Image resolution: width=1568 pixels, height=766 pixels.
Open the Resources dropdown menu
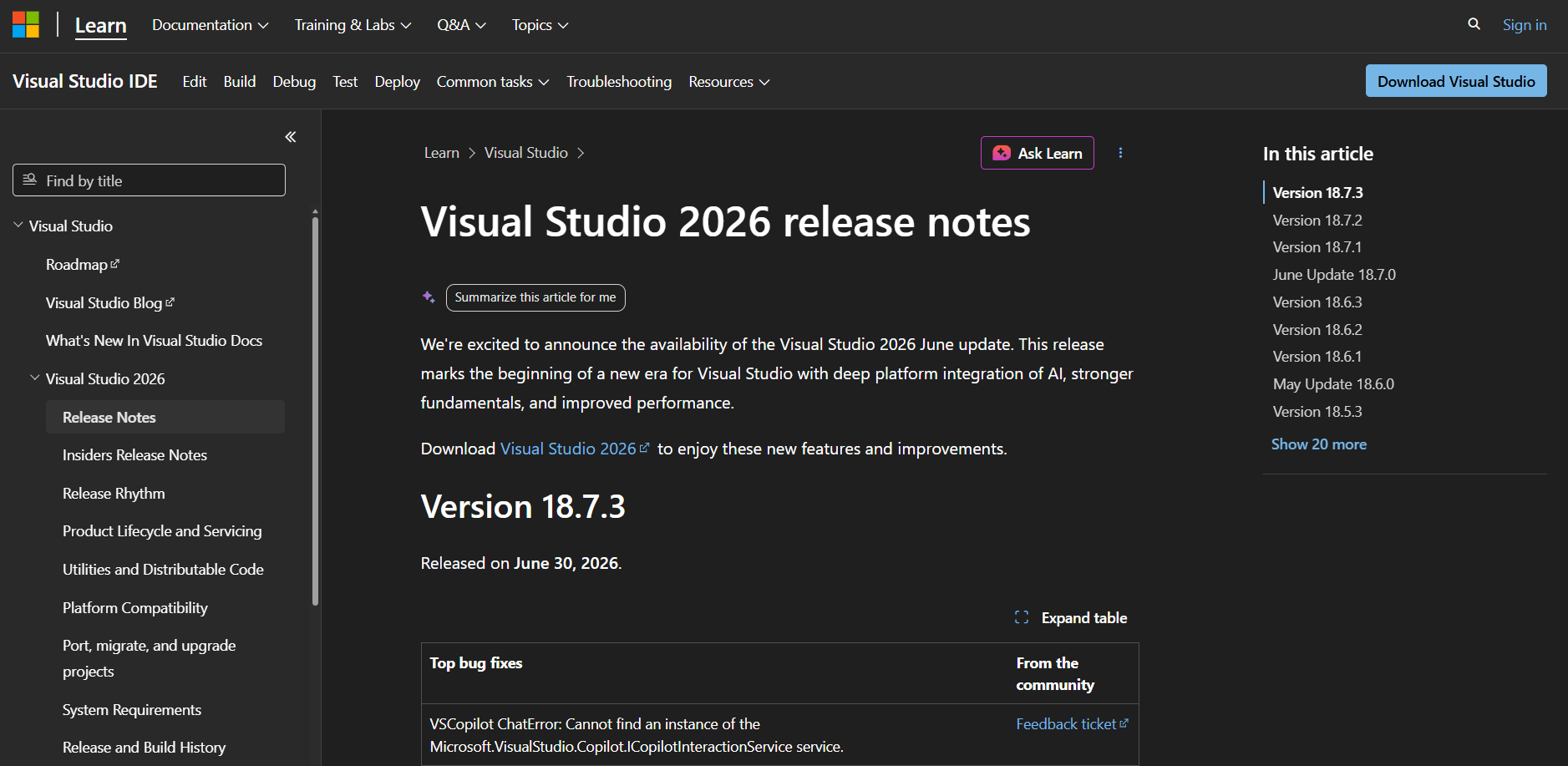pos(729,82)
